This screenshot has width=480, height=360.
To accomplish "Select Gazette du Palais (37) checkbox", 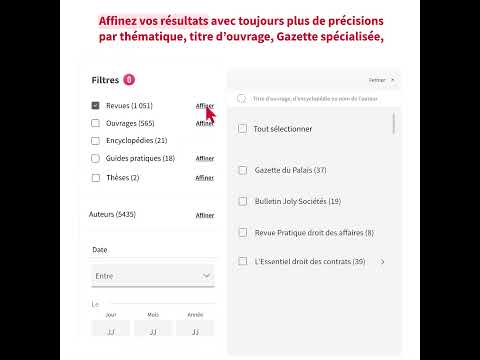I will [243, 170].
